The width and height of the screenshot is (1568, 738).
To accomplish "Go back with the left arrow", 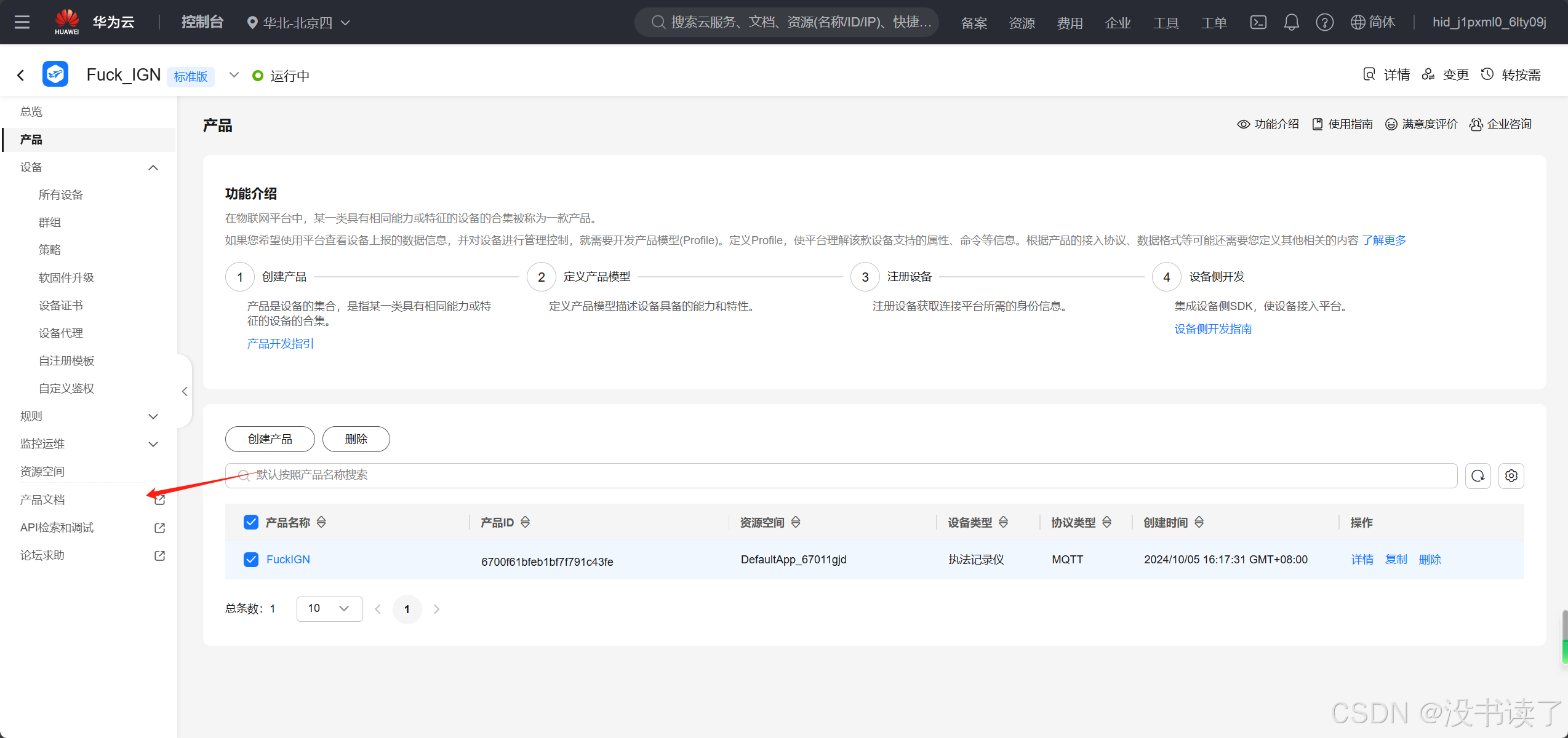I will click(21, 76).
